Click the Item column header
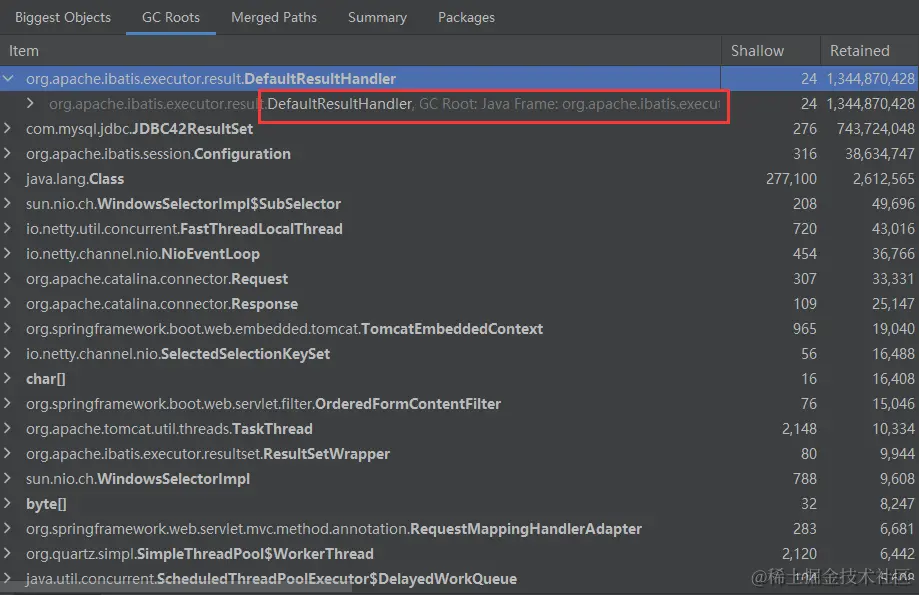The width and height of the screenshot is (919, 595). (x=24, y=50)
